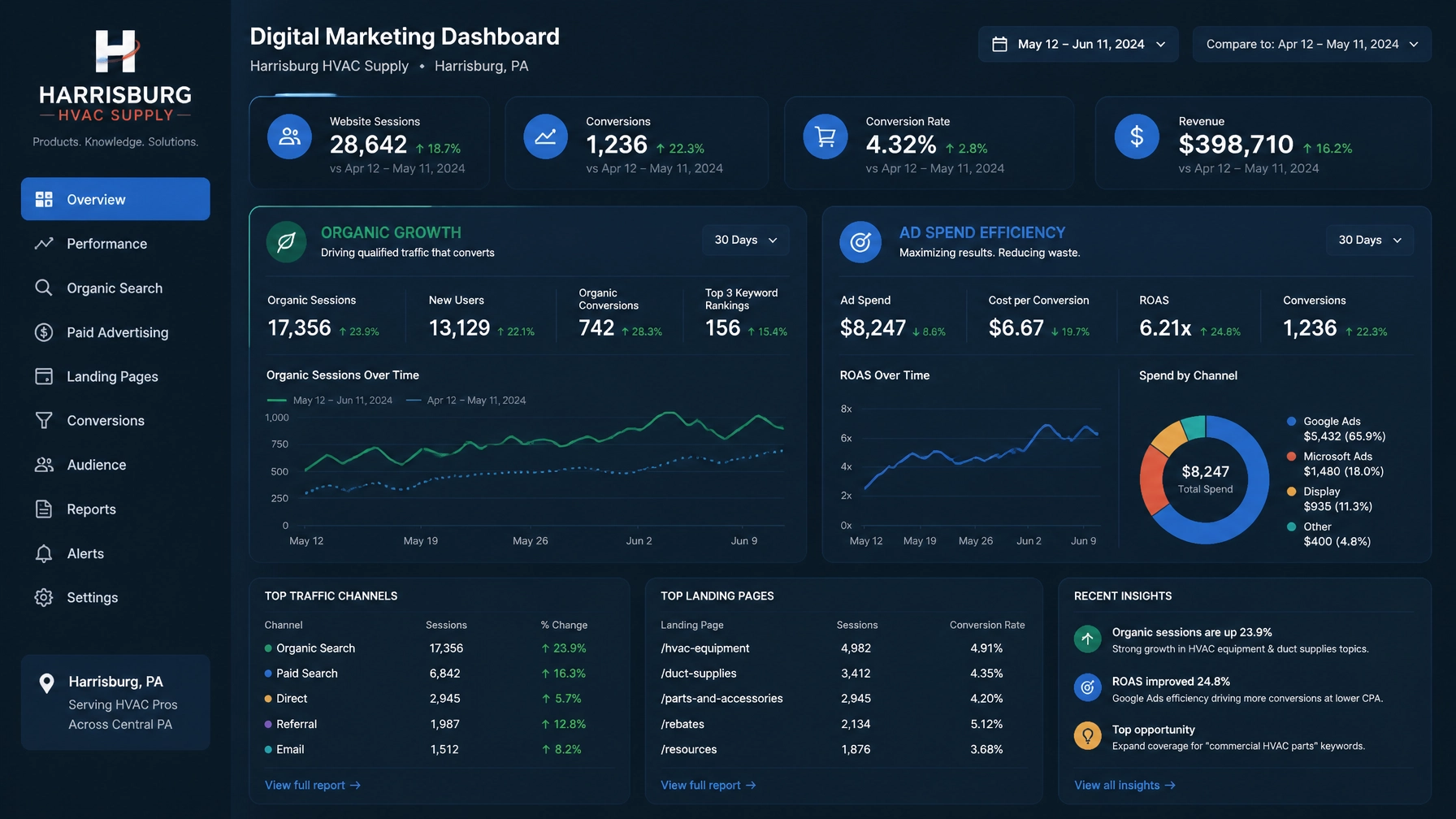Viewport: 1456px width, 819px height.
Task: Click the Conversions funnel icon
Action: [x=44, y=420]
